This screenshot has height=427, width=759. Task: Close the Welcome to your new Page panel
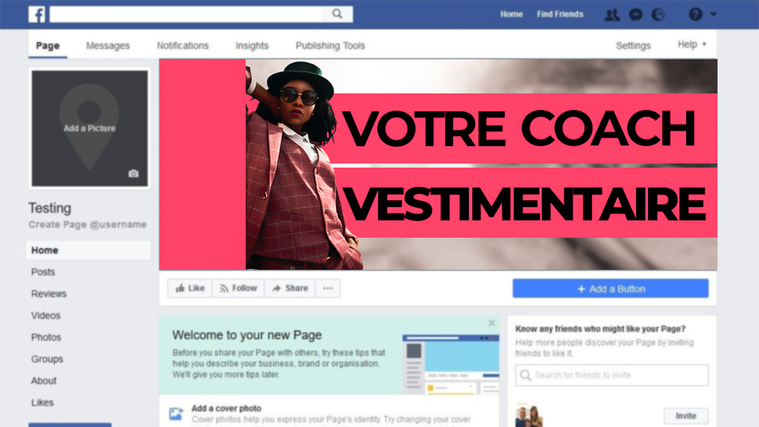point(491,323)
